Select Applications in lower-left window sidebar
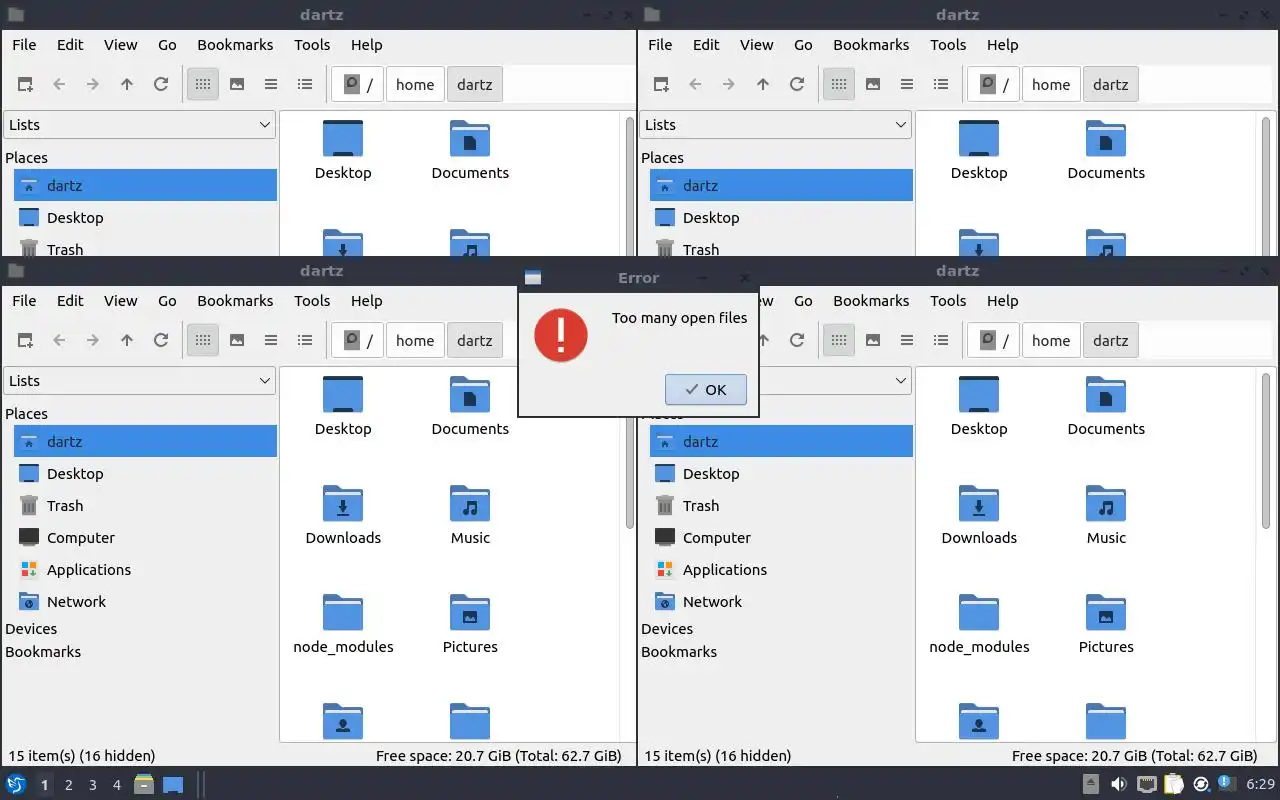 [145, 570]
